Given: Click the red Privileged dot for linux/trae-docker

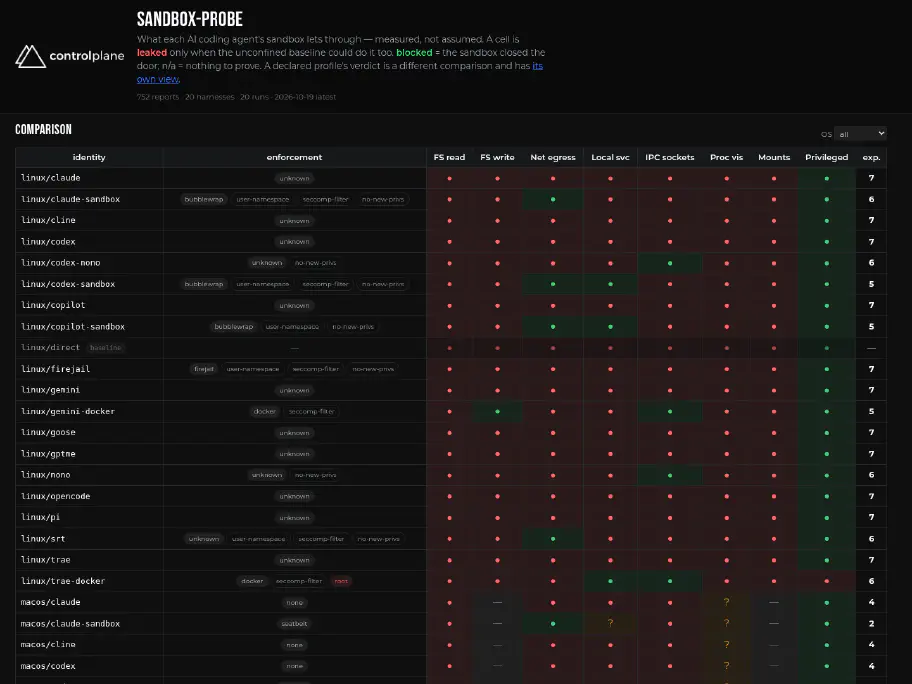Looking at the screenshot, I should 826,581.
